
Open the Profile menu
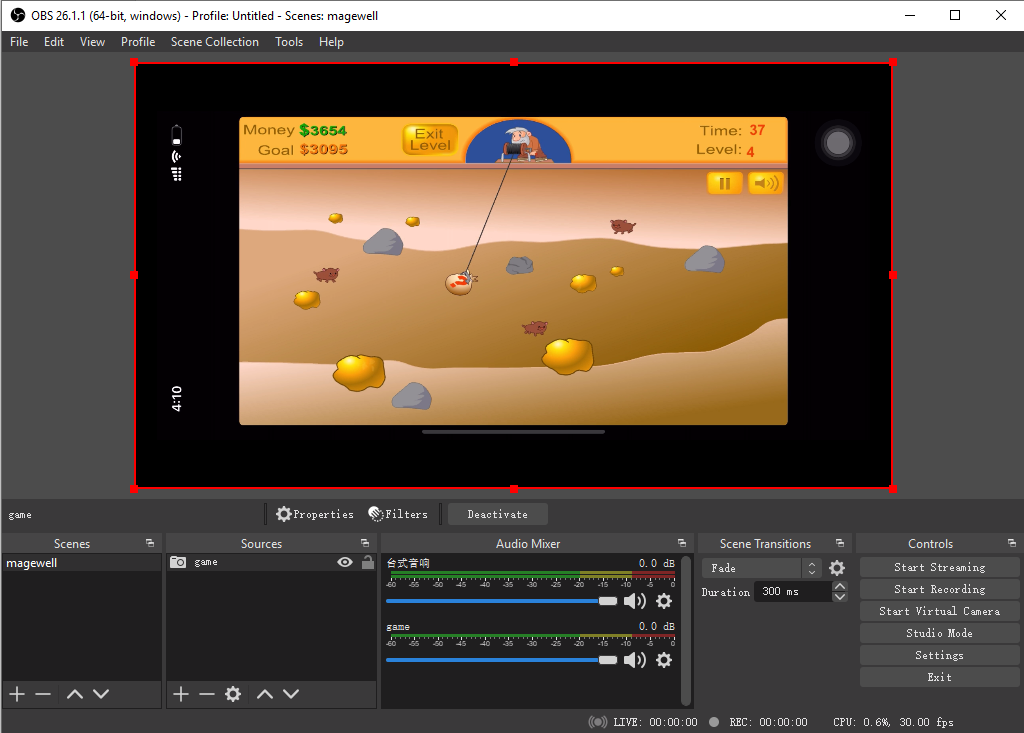[x=138, y=42]
